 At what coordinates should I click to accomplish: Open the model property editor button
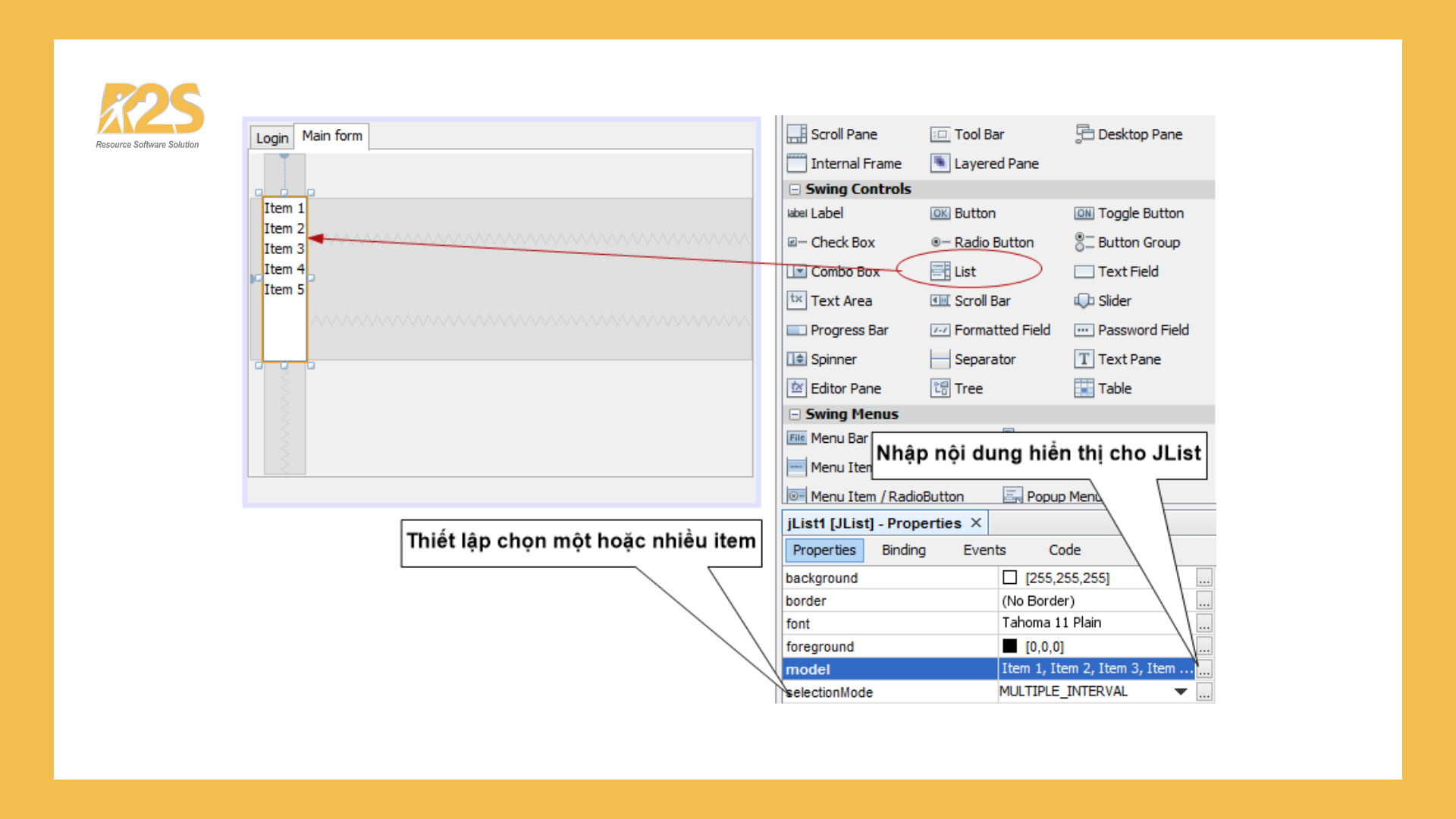[1204, 669]
